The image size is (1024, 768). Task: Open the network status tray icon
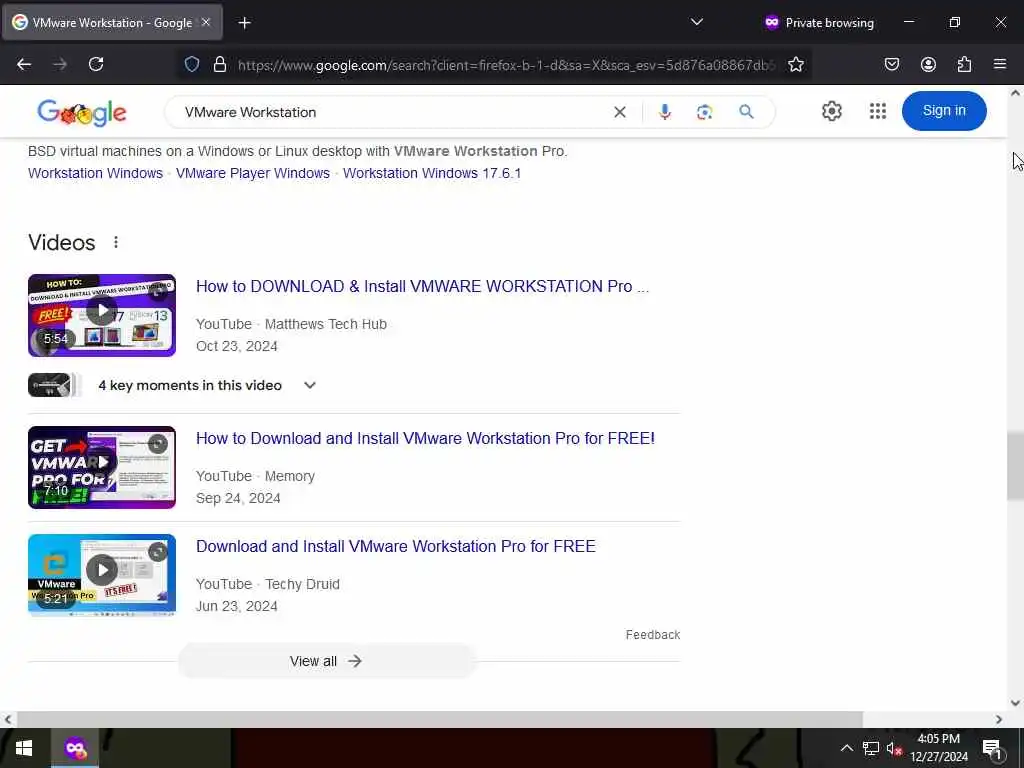point(871,748)
